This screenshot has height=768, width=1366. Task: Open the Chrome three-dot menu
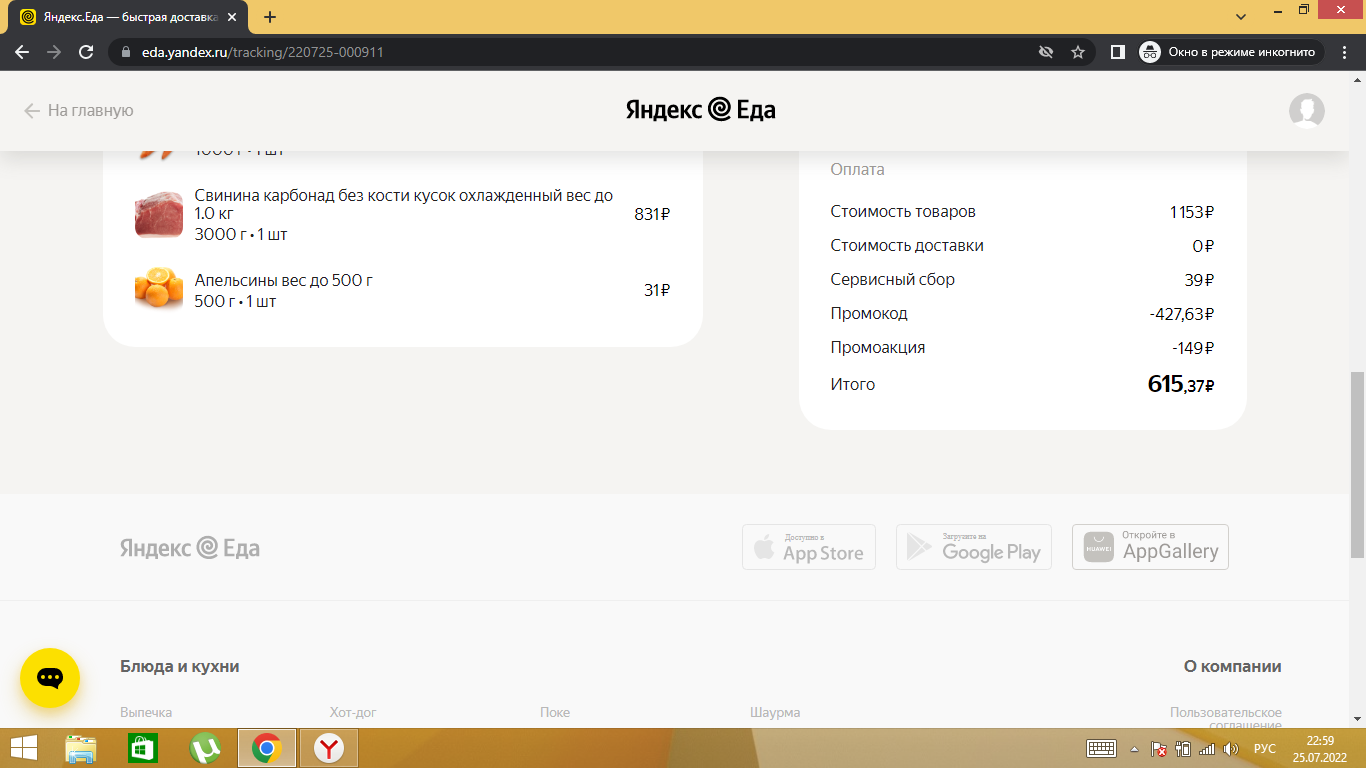pos(1345,52)
